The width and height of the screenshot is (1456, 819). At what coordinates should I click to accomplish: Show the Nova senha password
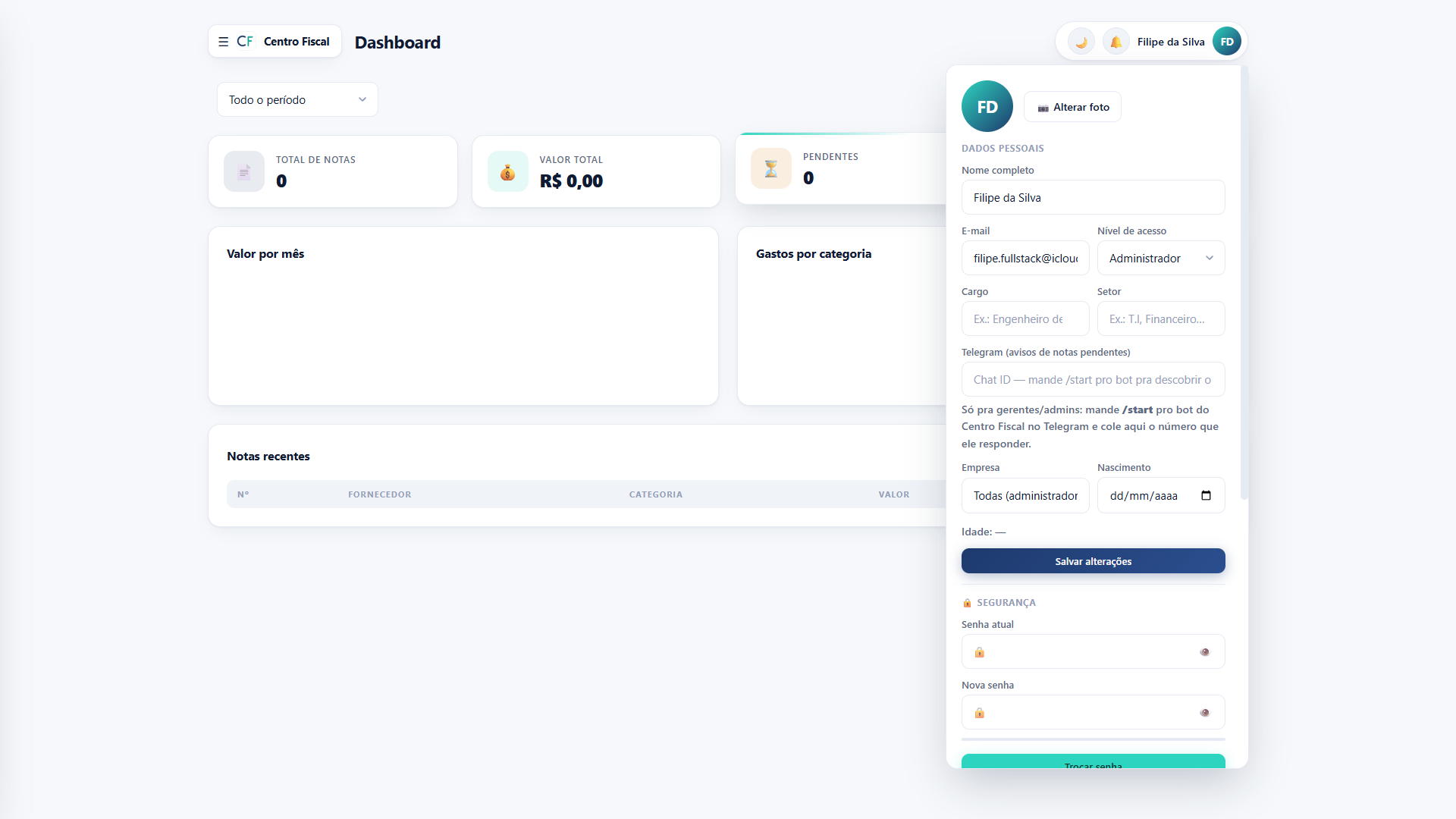[x=1204, y=713]
